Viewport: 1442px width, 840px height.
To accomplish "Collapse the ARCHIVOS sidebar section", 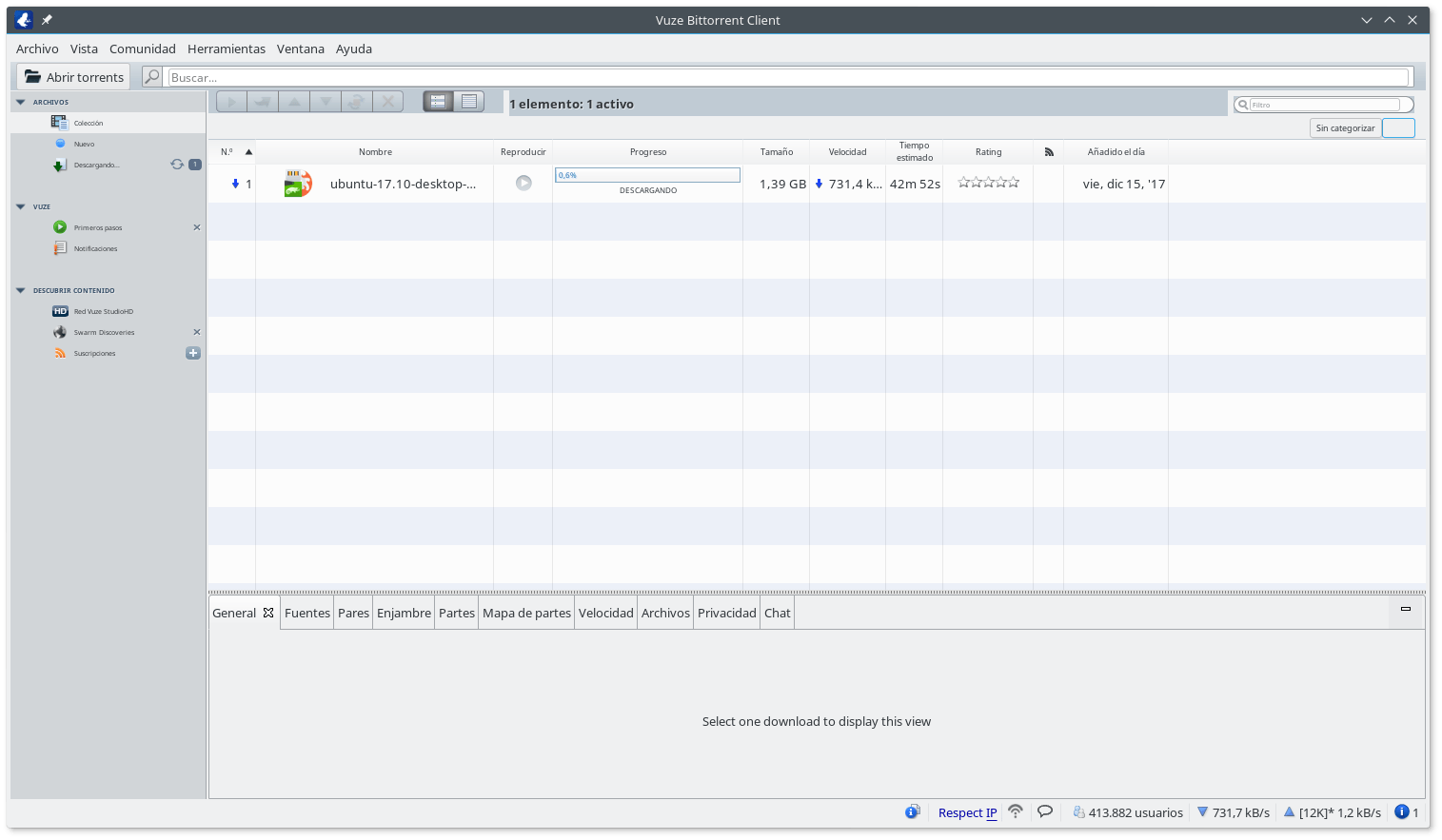I will (21, 102).
